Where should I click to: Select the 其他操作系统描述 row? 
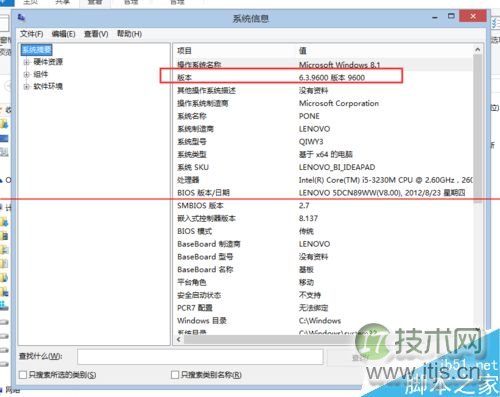click(x=323, y=90)
